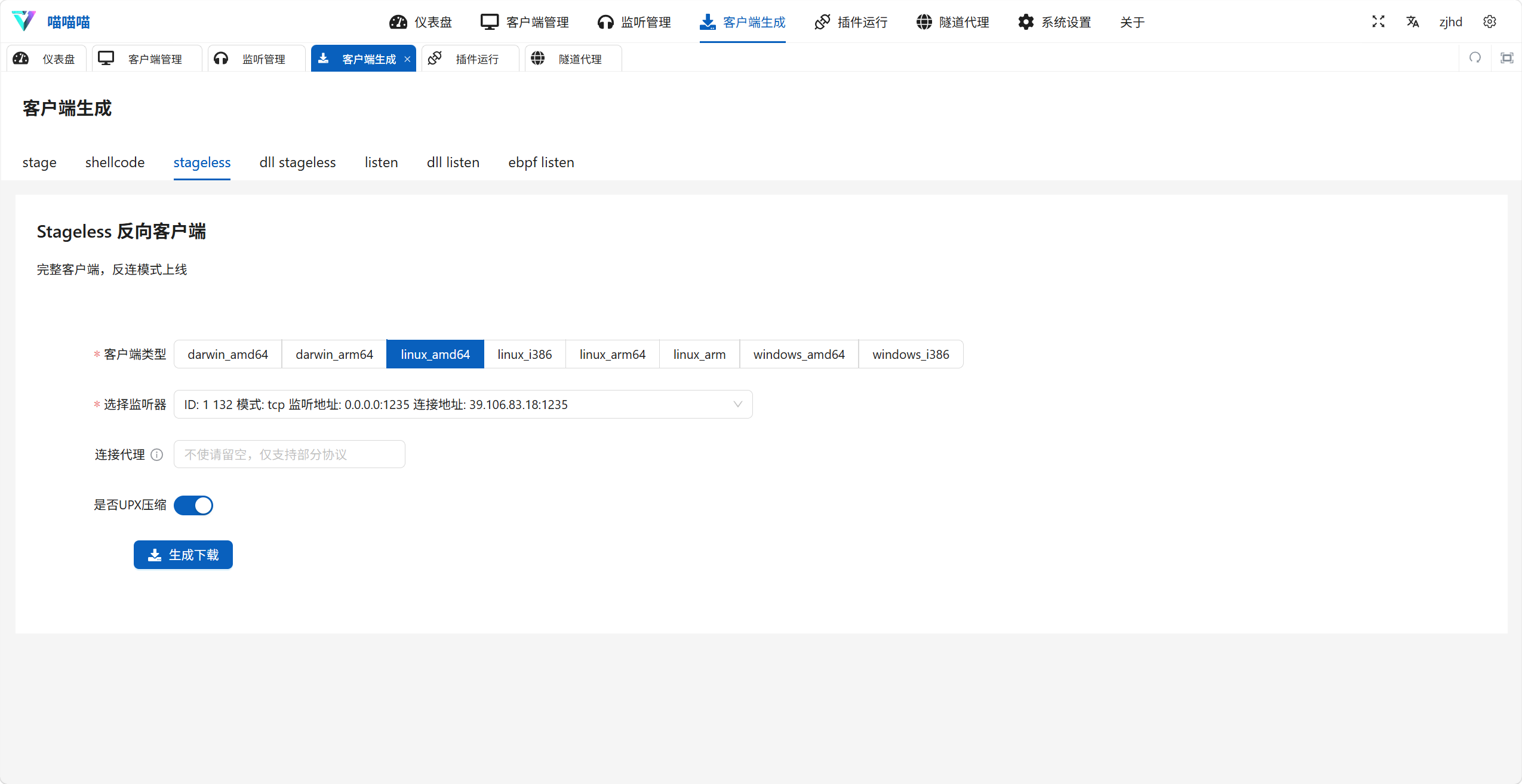
Task: Select the ebpf listen tab
Action: pos(541,162)
